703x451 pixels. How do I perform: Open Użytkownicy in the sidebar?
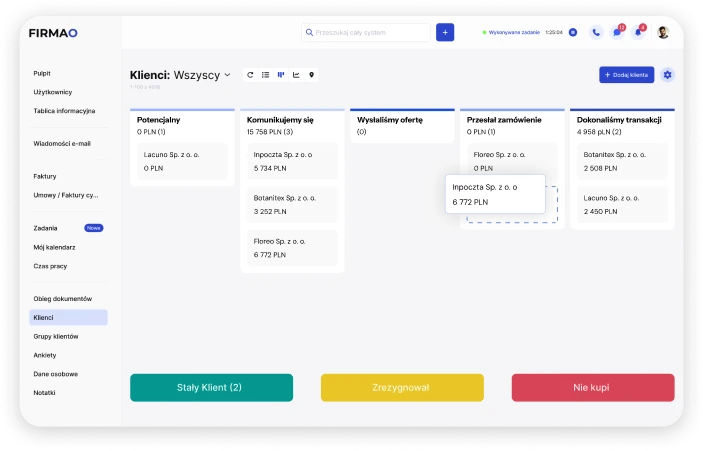(x=52, y=92)
